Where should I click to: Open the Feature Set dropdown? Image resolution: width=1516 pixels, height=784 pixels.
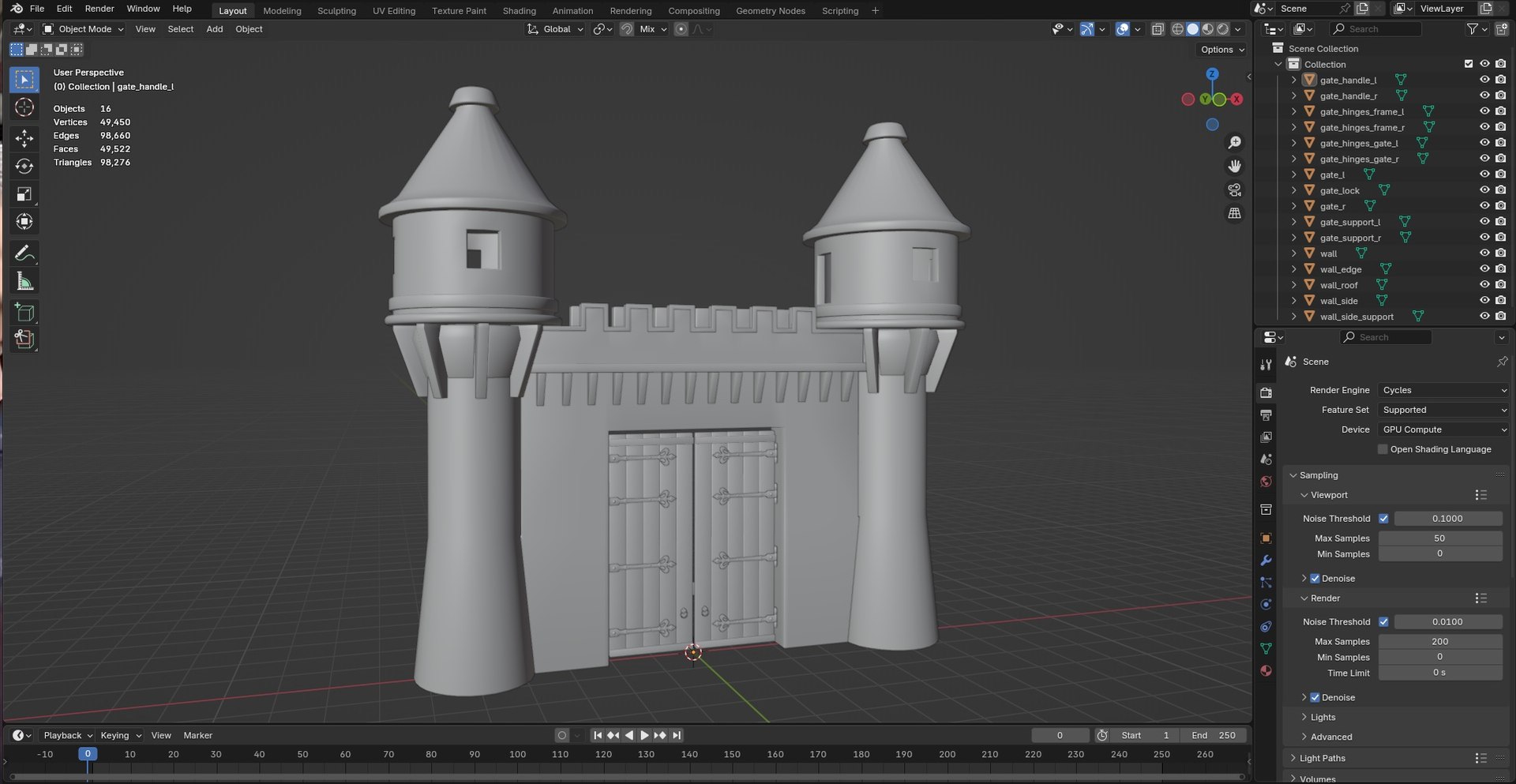coord(1444,410)
